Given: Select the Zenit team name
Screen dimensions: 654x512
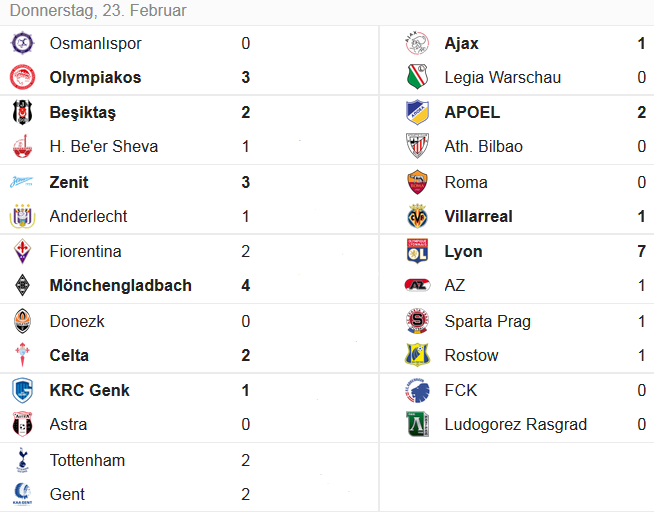Looking at the screenshot, I should coord(69,182).
